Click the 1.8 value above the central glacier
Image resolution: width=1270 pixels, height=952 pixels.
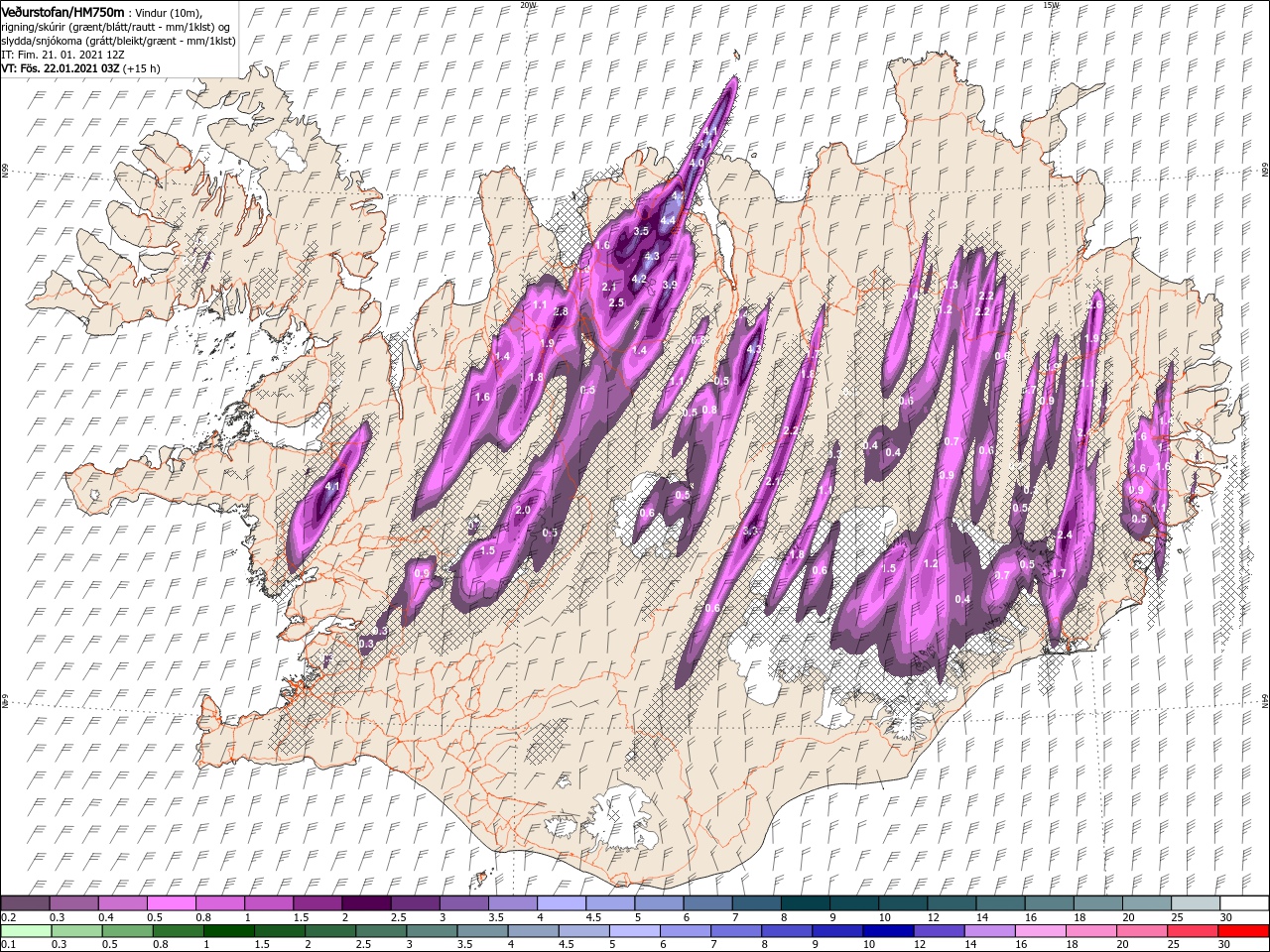pos(797,555)
